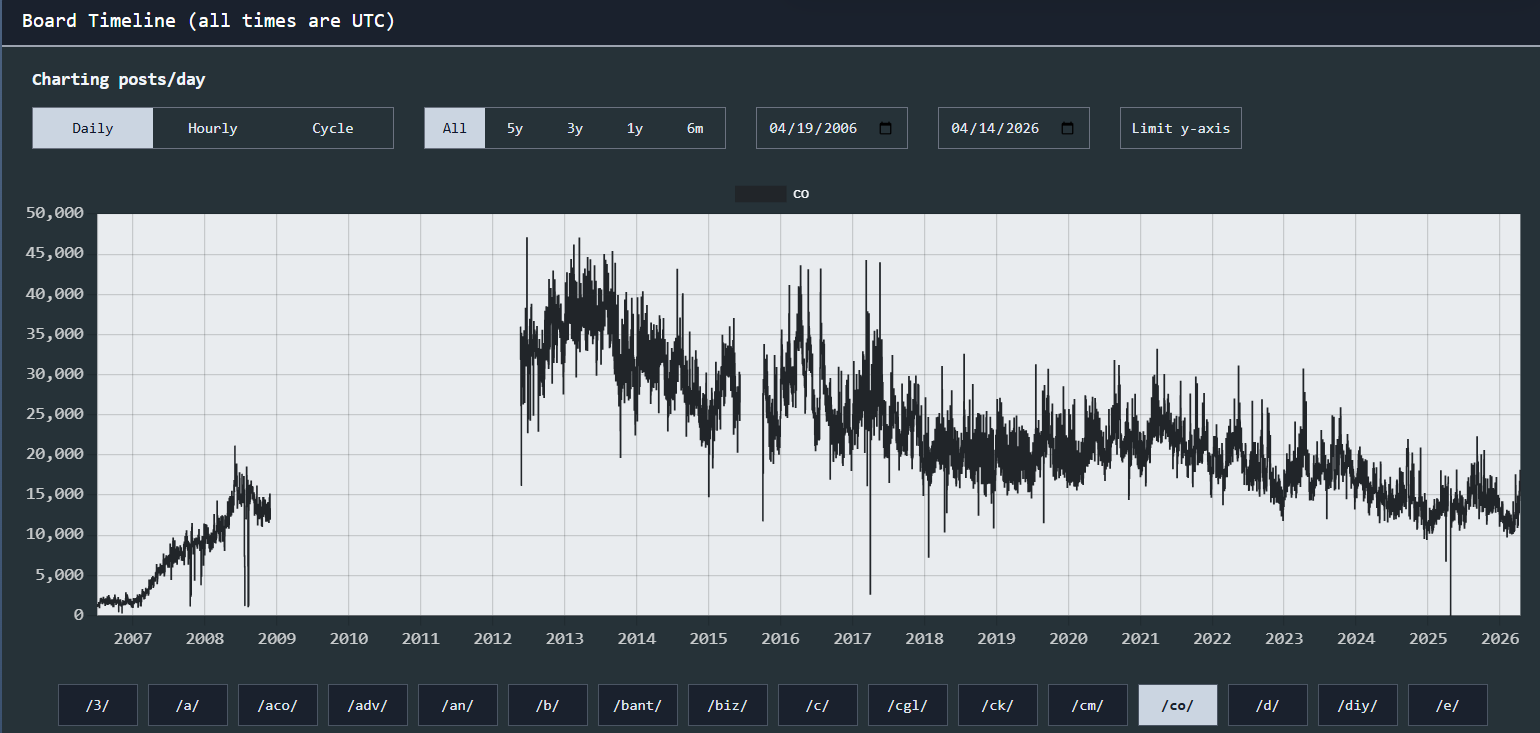Click the Charting posts/day heading
Image resolution: width=1540 pixels, height=733 pixels.
[119, 79]
